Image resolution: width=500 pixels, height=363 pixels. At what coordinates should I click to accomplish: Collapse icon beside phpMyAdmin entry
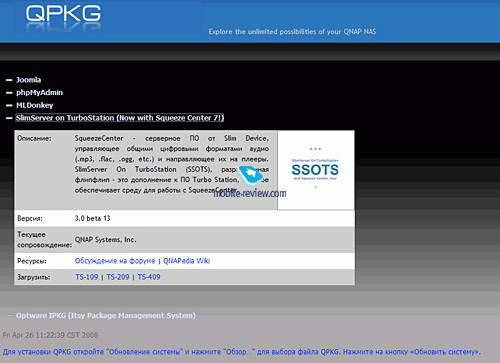coord(9,93)
